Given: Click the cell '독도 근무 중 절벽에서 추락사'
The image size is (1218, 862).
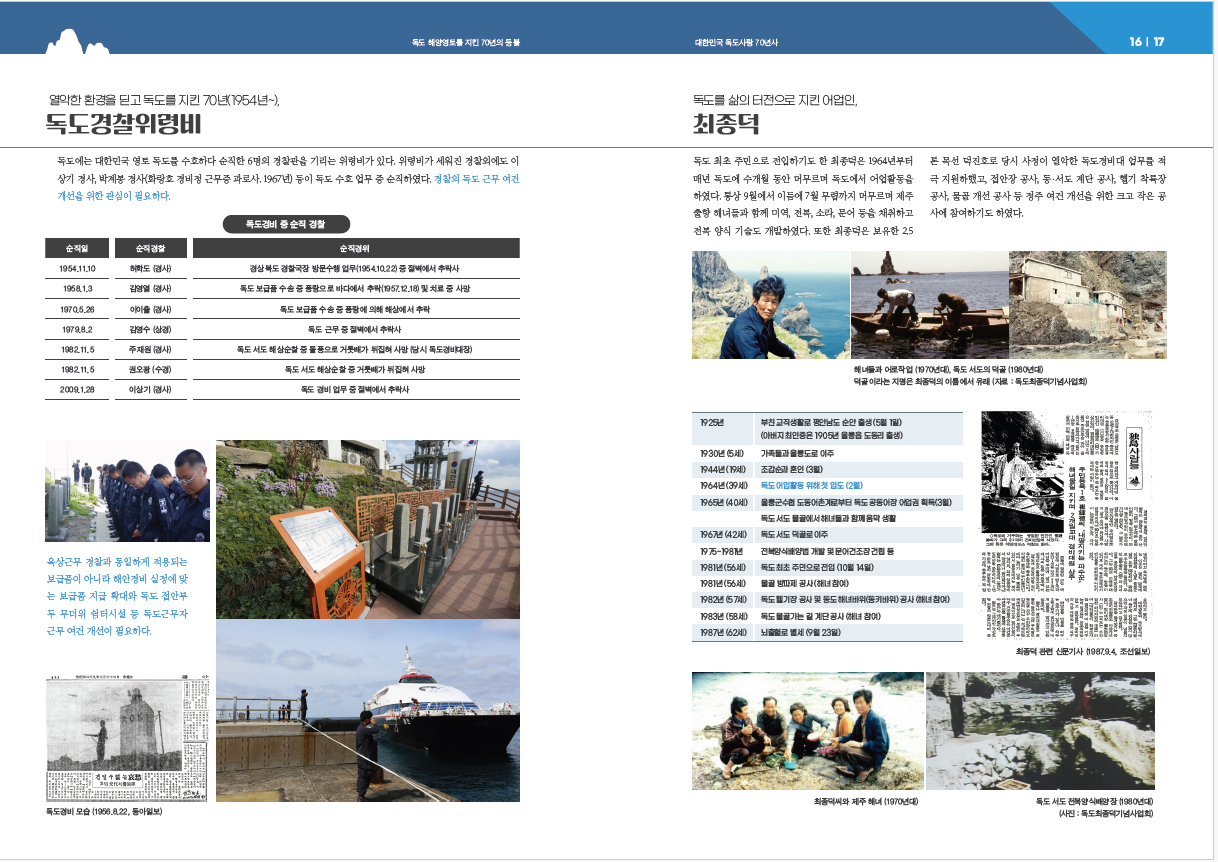Looking at the screenshot, I should pos(355,329).
